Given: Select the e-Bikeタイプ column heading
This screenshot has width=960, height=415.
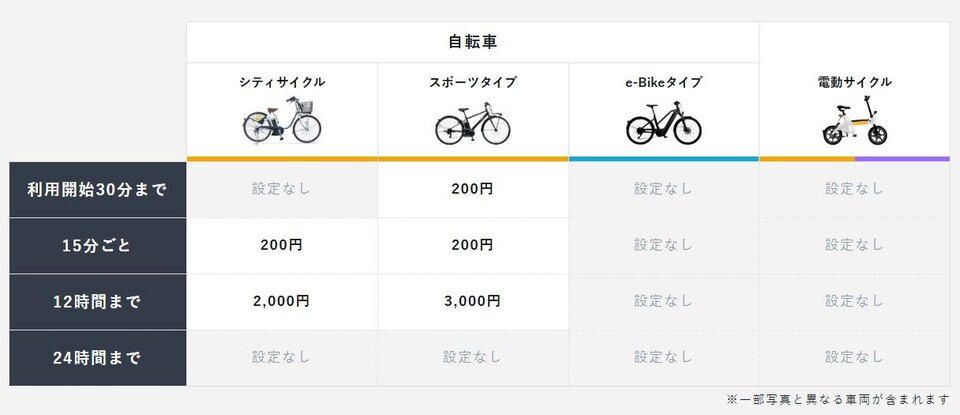Looking at the screenshot, I should 663,82.
